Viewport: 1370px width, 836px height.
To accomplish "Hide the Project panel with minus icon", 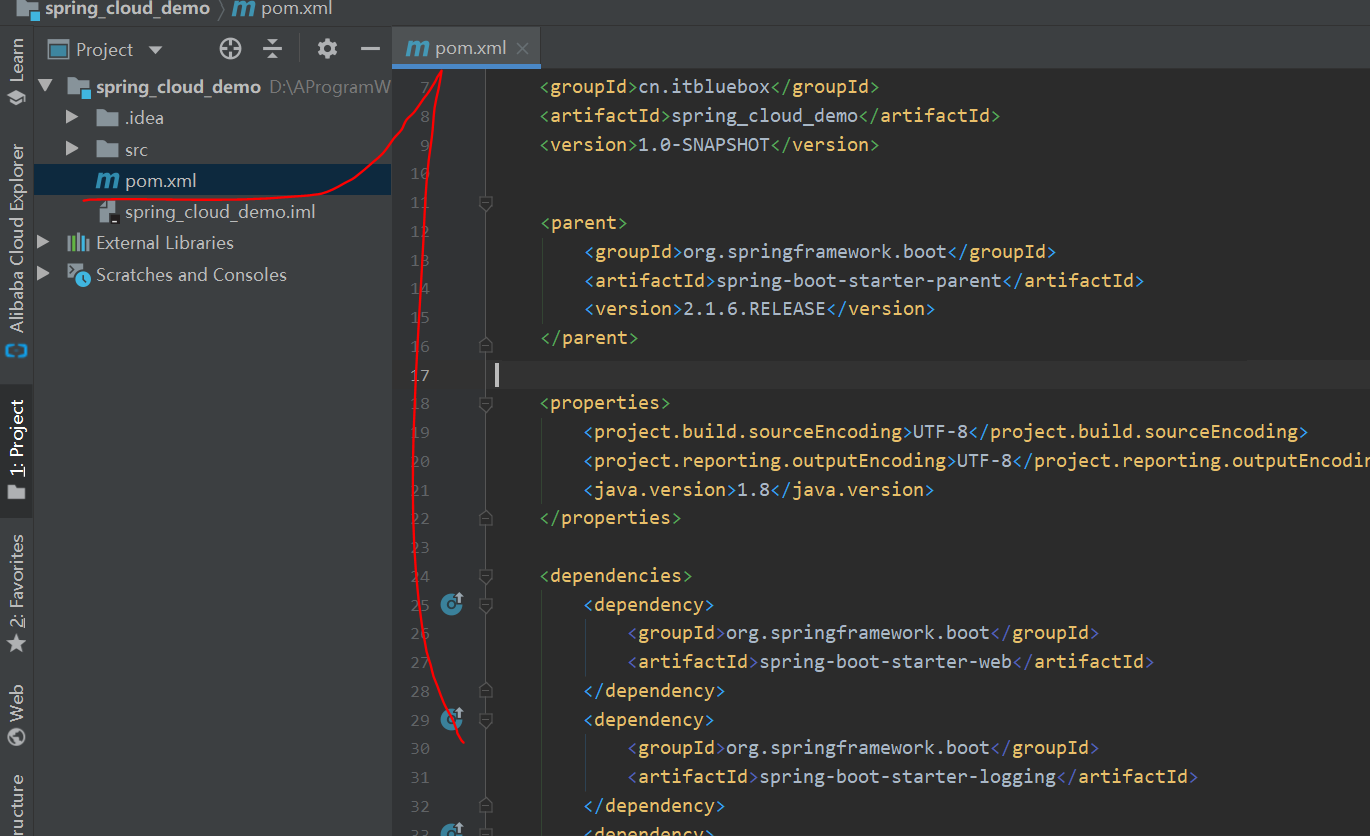I will (x=370, y=49).
